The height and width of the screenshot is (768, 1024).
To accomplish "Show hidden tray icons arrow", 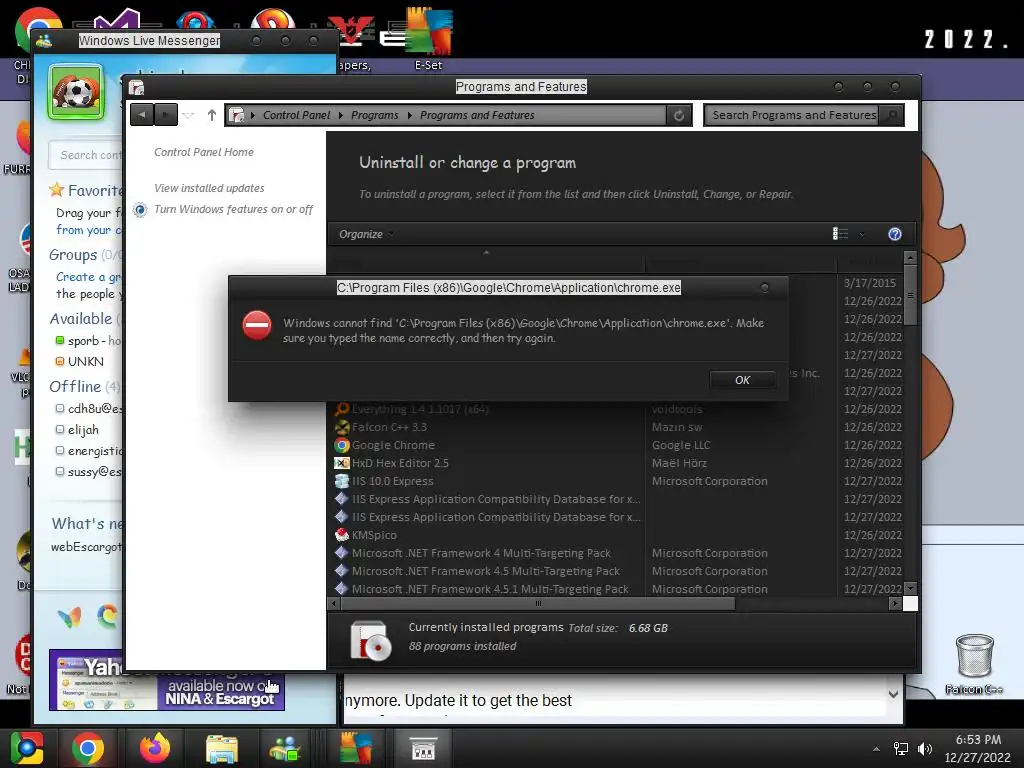I will pyautogui.click(x=876, y=749).
